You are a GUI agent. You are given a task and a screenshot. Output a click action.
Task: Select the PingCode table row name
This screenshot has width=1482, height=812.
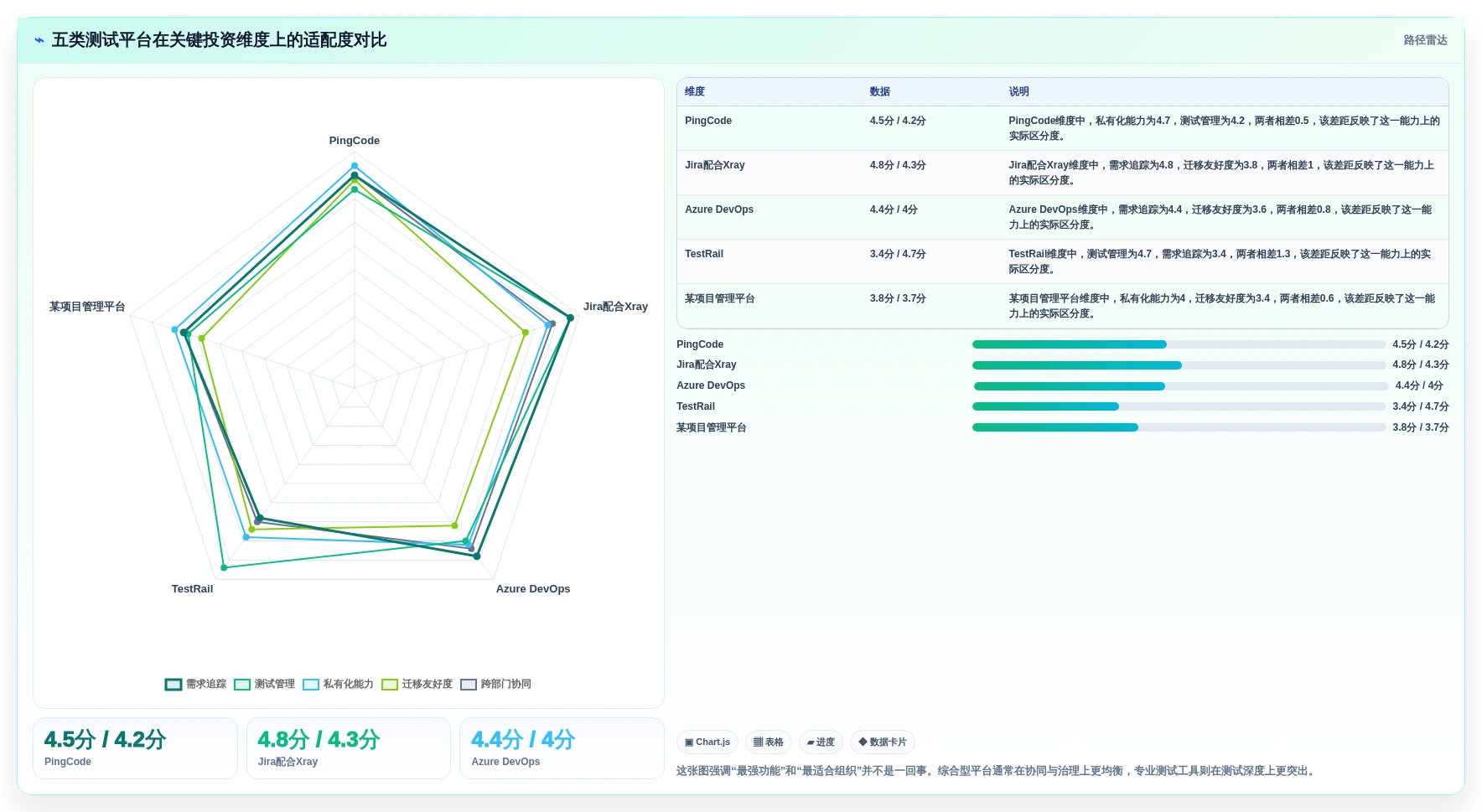[708, 121]
